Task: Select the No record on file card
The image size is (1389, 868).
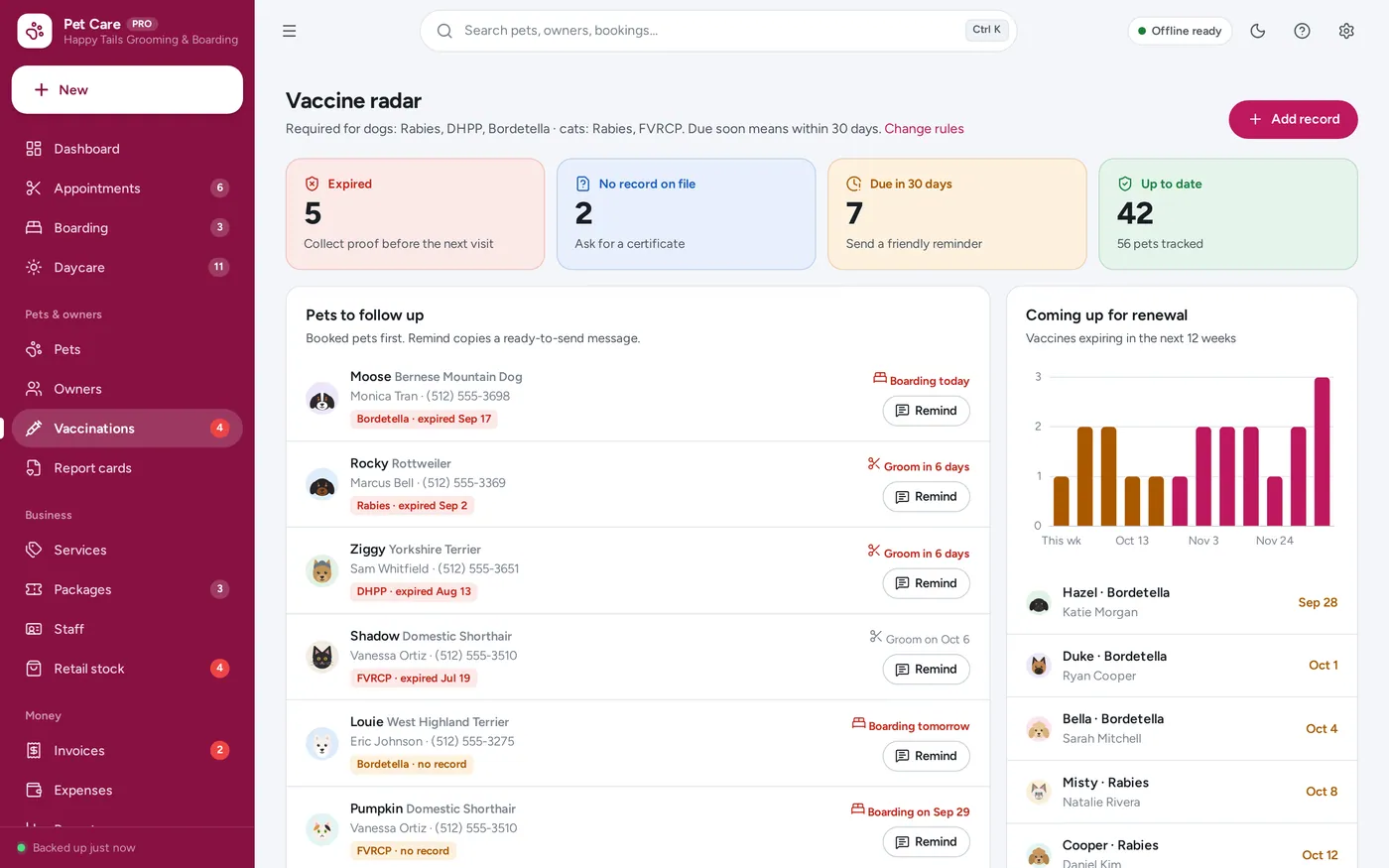Action: click(686, 214)
